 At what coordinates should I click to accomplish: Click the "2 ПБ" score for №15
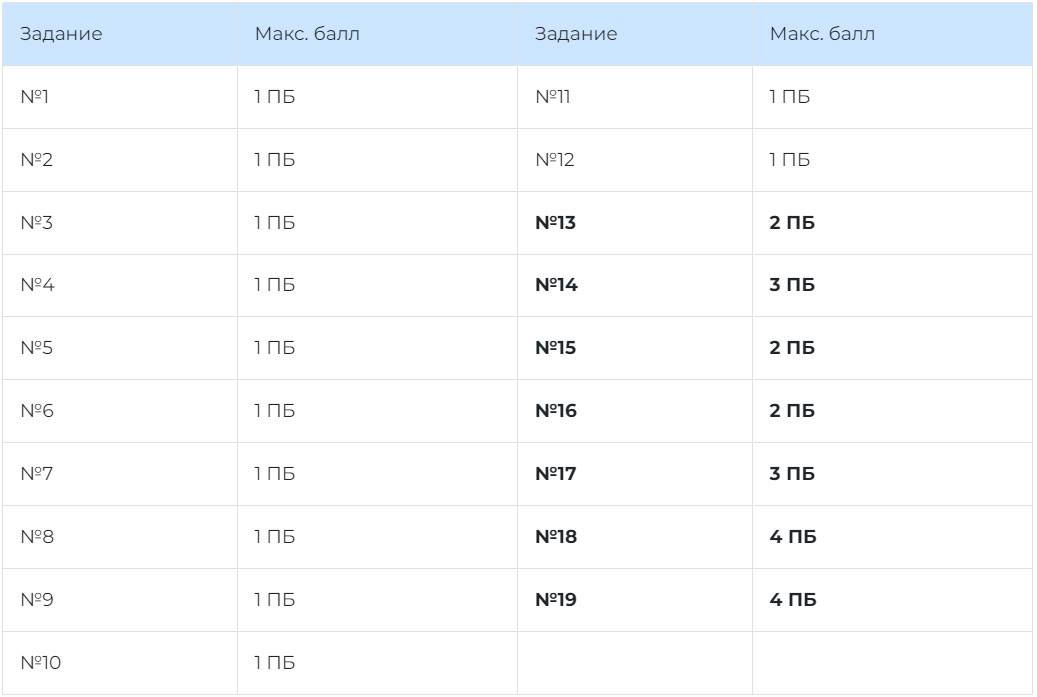tap(792, 349)
